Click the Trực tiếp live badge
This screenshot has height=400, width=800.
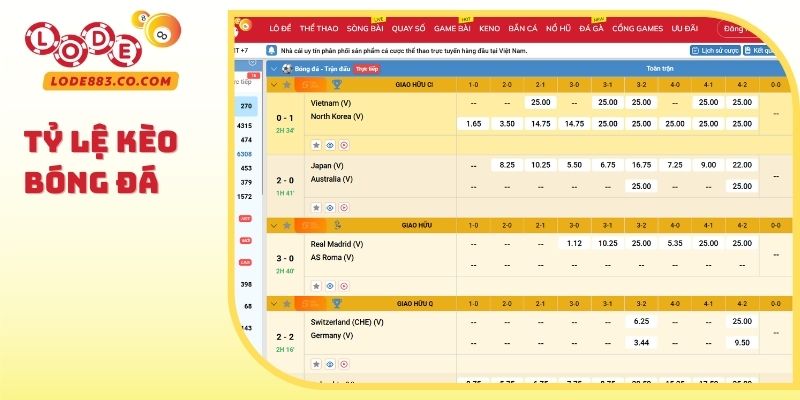click(x=367, y=69)
